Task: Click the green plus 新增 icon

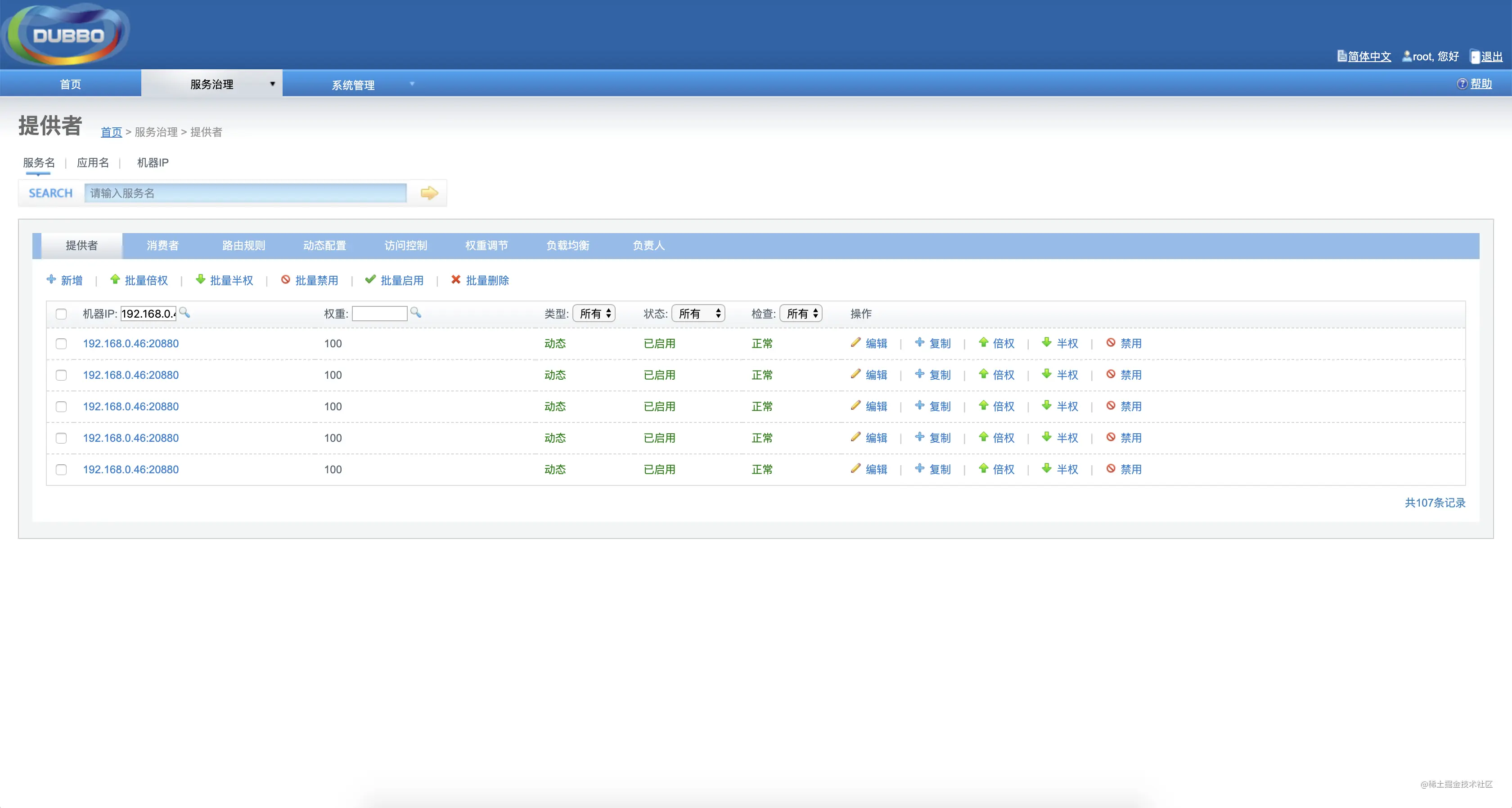Action: coord(51,279)
